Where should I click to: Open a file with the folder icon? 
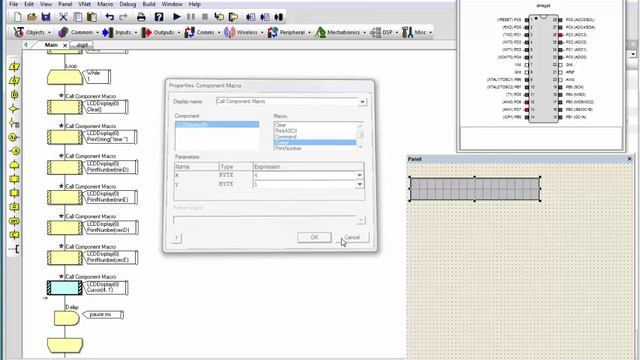pos(32,17)
